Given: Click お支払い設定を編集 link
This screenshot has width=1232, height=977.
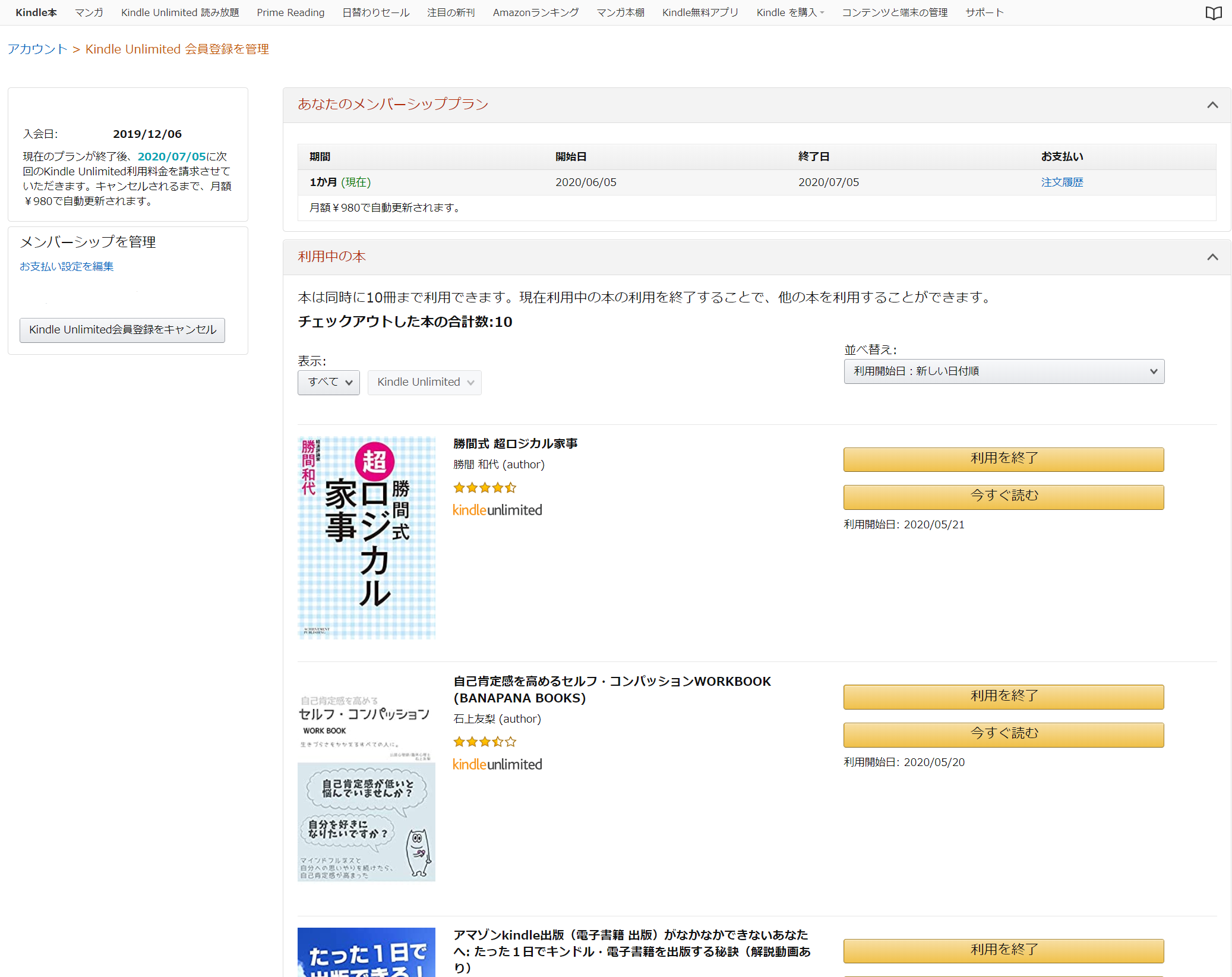Looking at the screenshot, I should click(x=67, y=267).
